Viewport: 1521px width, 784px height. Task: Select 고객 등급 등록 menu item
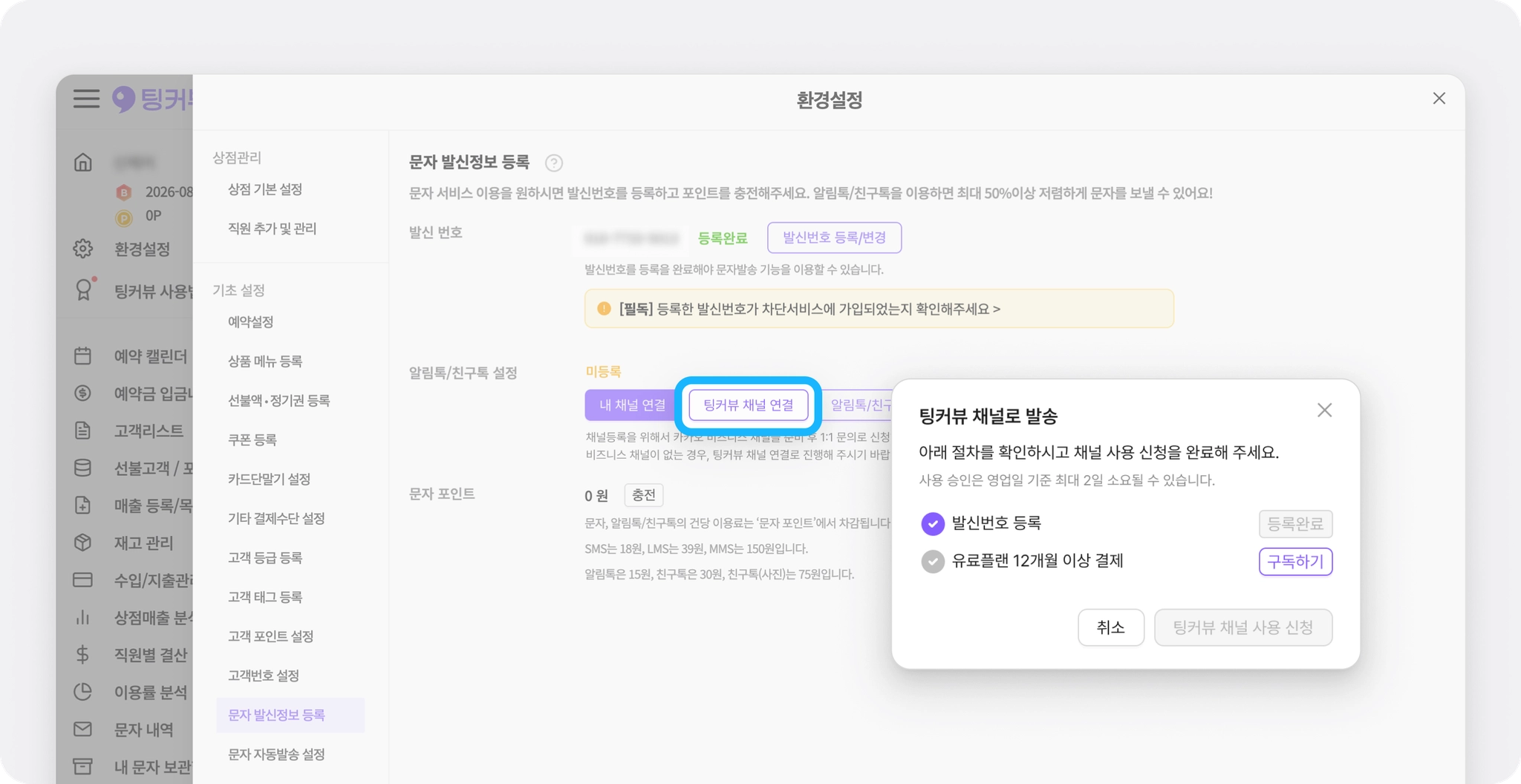coord(265,558)
